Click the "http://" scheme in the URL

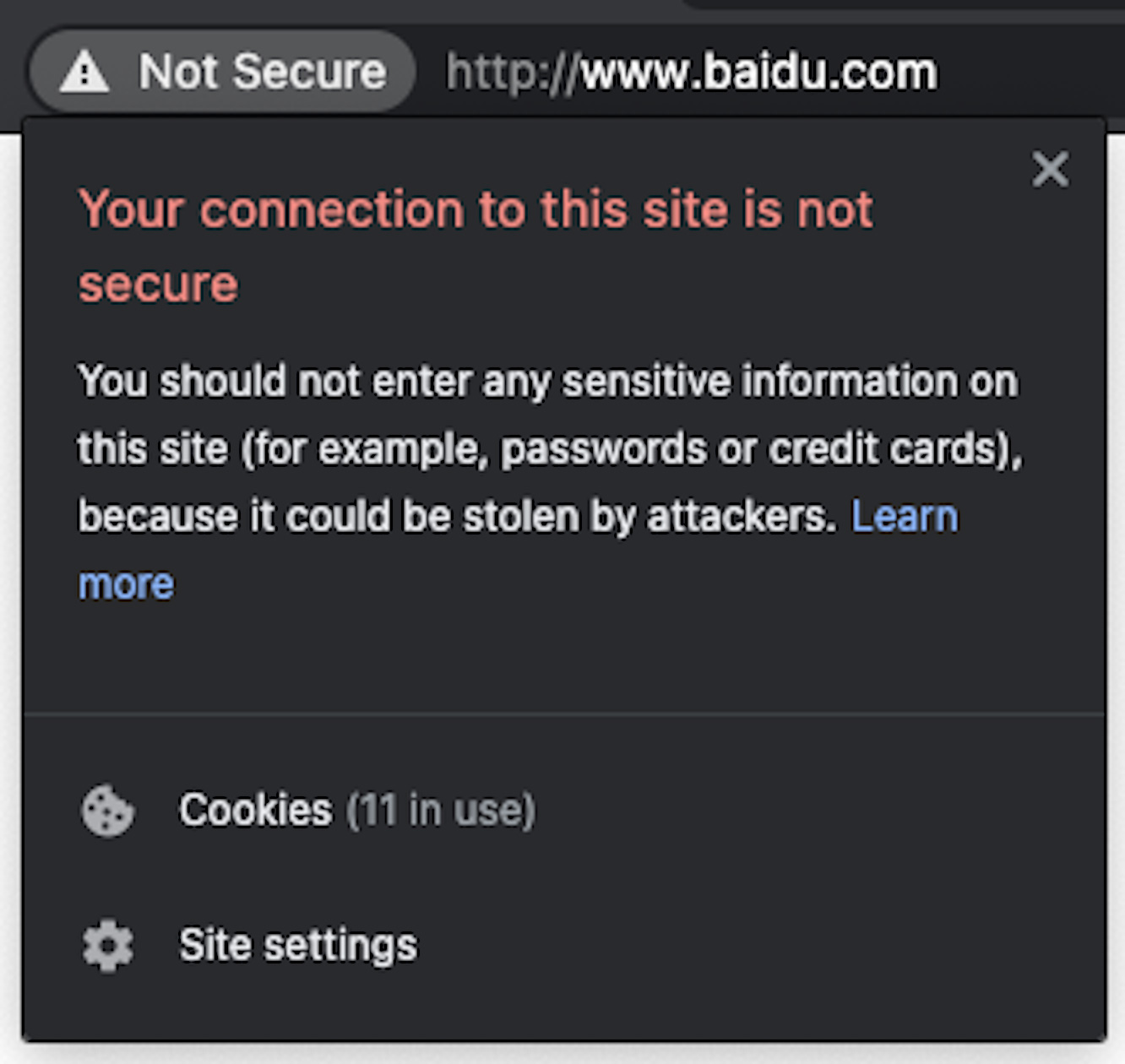[512, 73]
